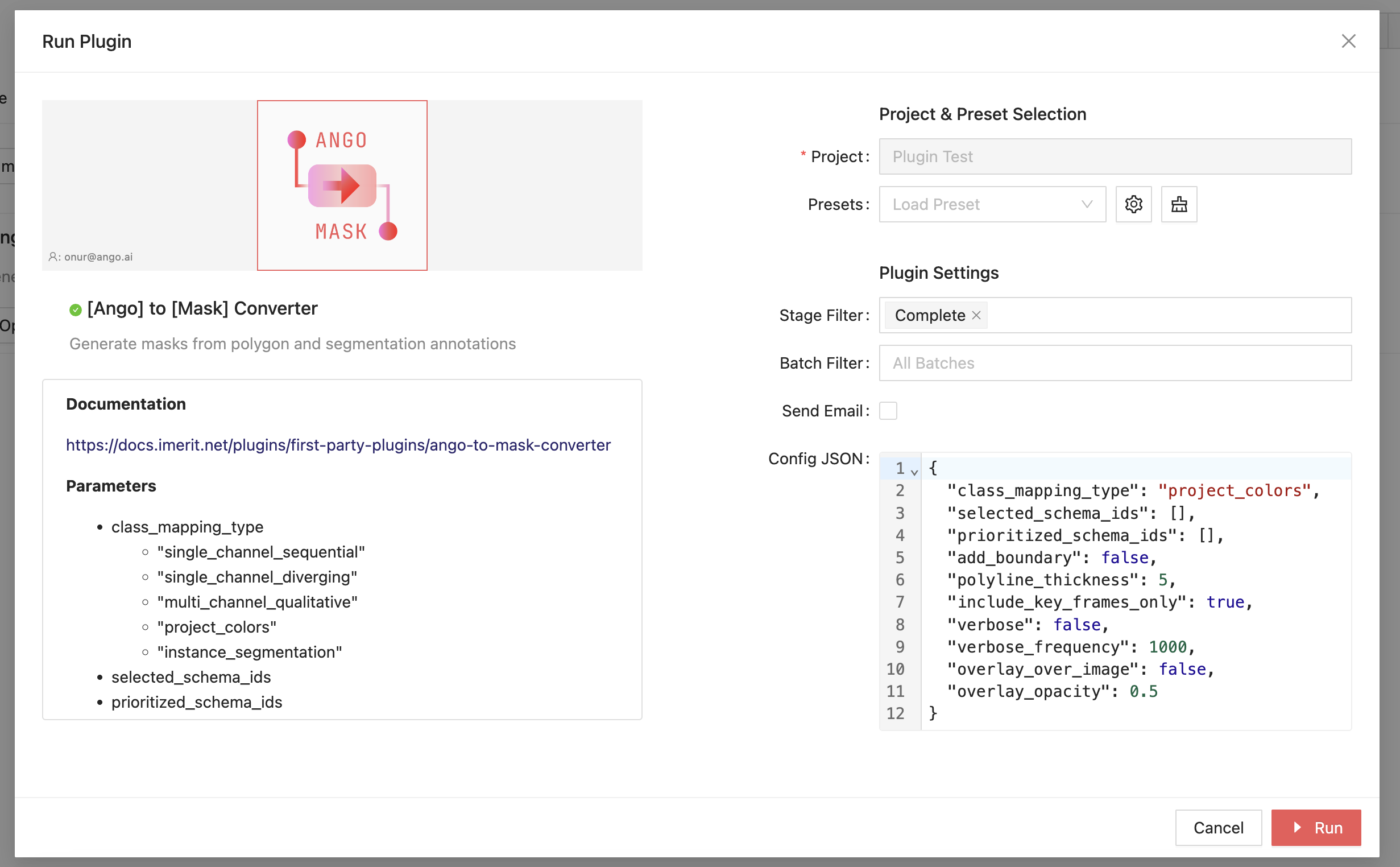Click the preset settings gear icon

click(x=1133, y=204)
